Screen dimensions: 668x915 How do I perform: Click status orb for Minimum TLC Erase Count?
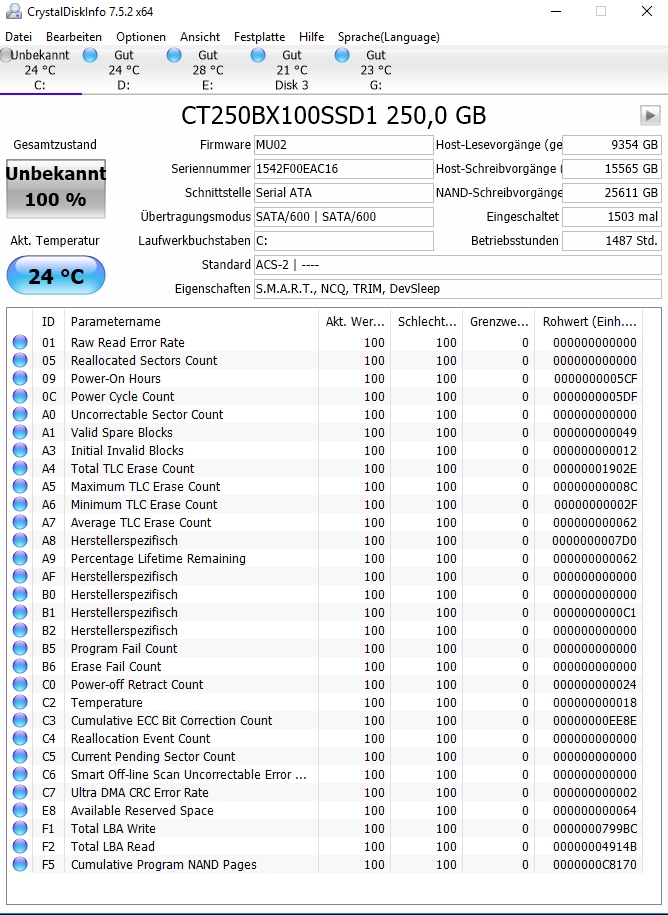tap(20, 504)
